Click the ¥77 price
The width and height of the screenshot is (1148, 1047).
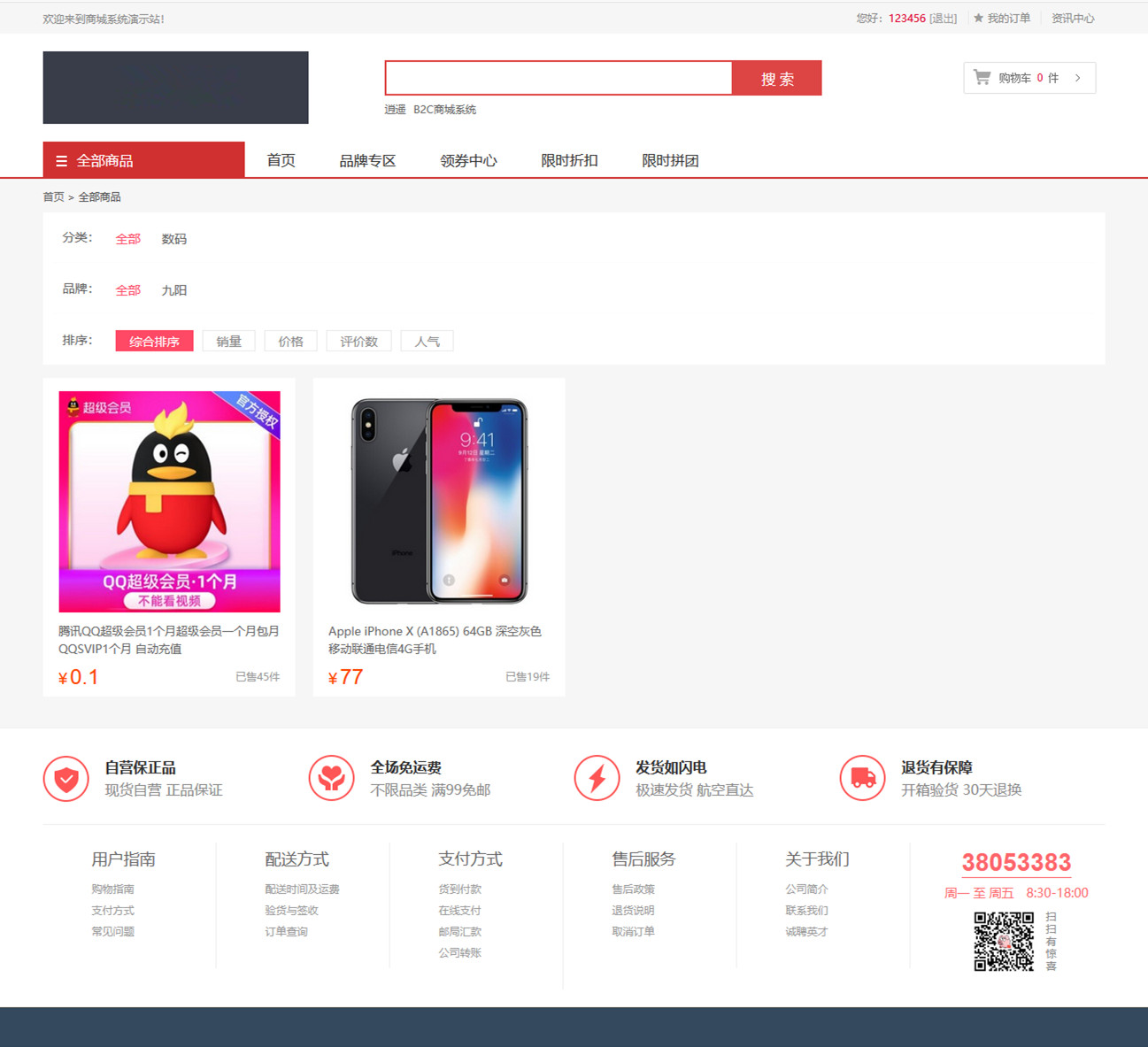(x=345, y=678)
